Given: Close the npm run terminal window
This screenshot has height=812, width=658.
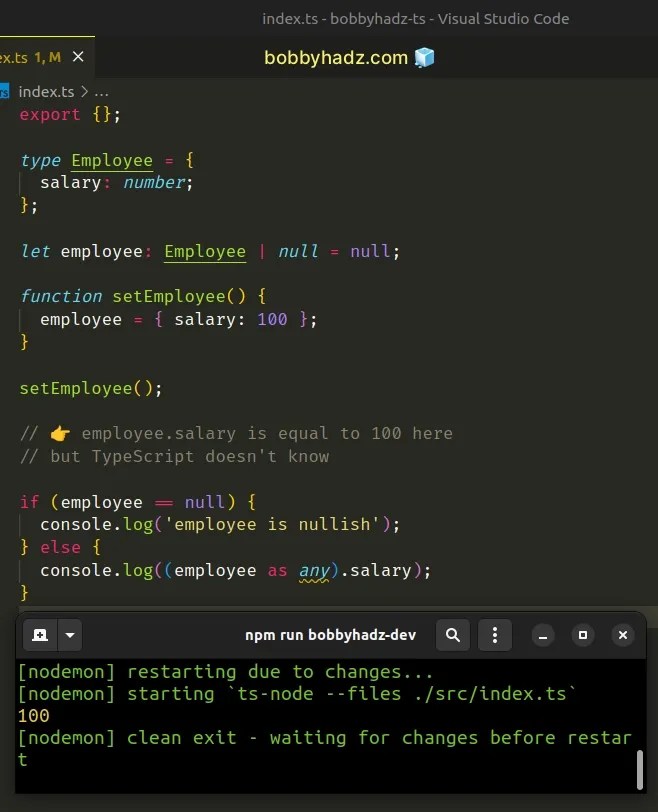Looking at the screenshot, I should (x=623, y=635).
